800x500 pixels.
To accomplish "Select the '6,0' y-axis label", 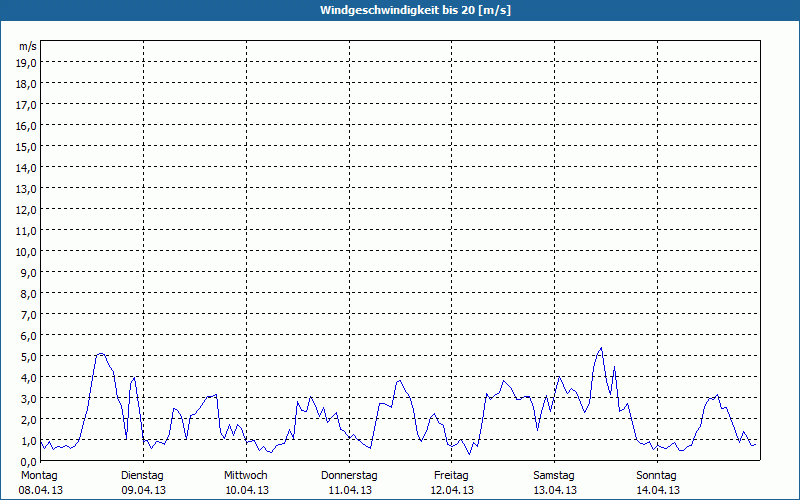I will [29, 336].
